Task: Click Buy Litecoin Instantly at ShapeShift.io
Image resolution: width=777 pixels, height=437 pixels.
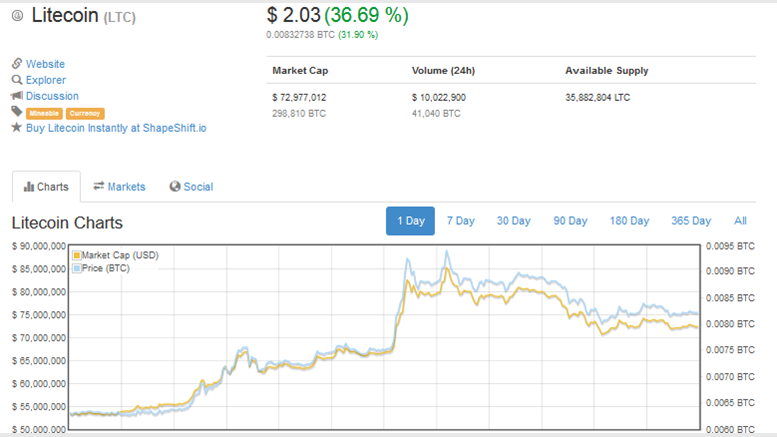Action: pyautogui.click(x=116, y=128)
